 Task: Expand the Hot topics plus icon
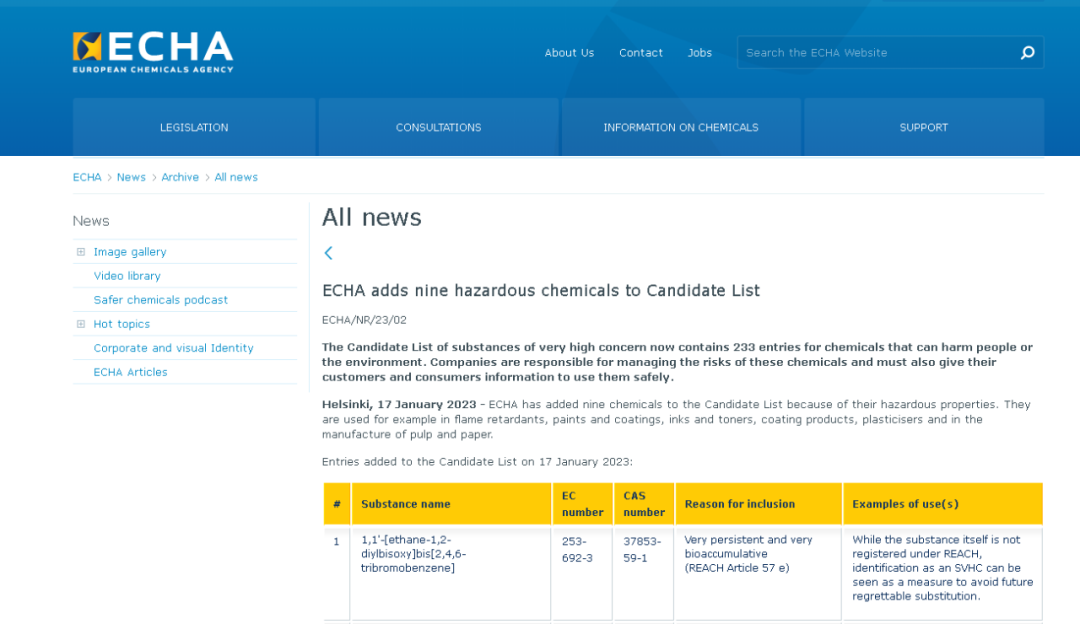[x=81, y=324]
